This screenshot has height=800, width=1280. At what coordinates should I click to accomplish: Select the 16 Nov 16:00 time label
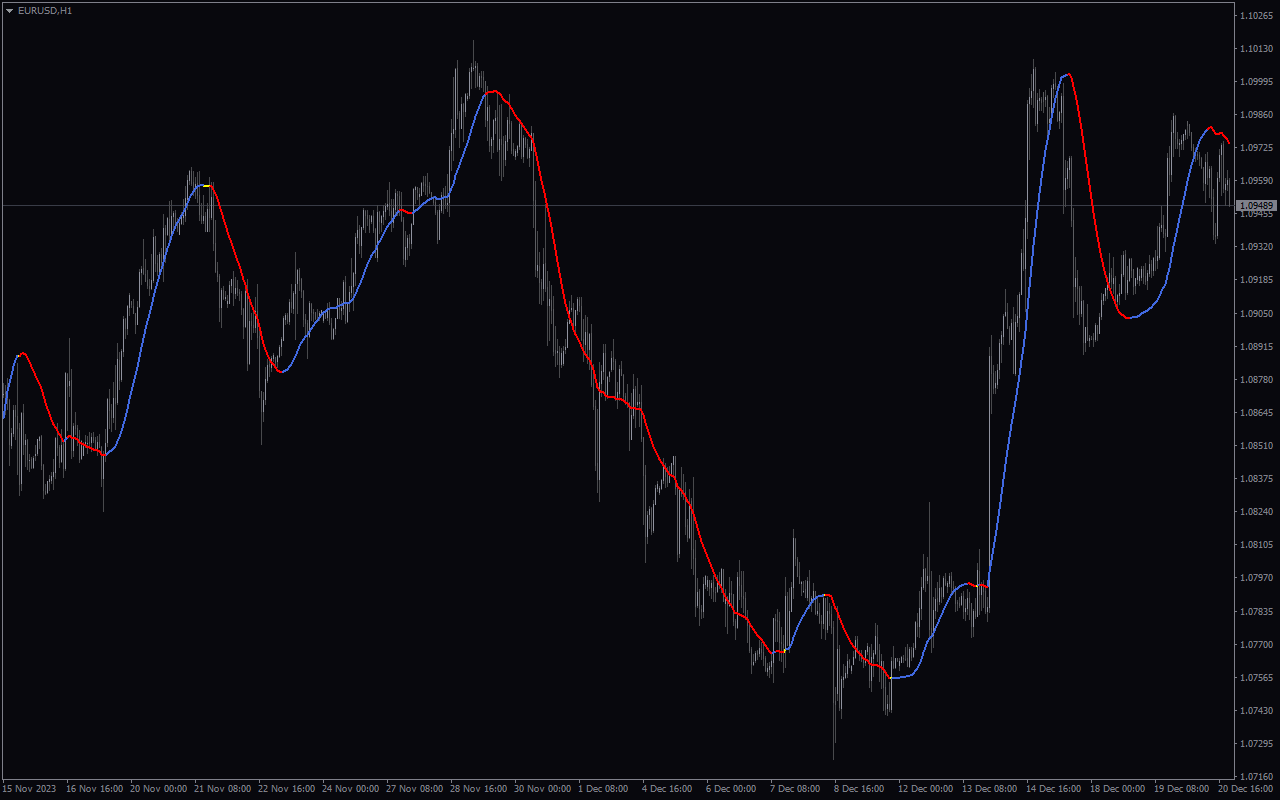point(93,789)
